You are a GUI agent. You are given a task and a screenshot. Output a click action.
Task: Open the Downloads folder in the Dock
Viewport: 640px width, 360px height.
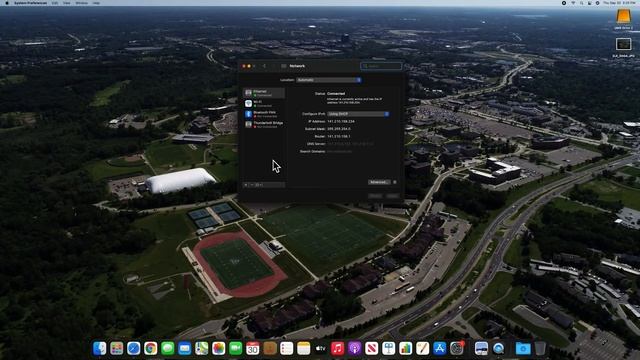(523, 348)
